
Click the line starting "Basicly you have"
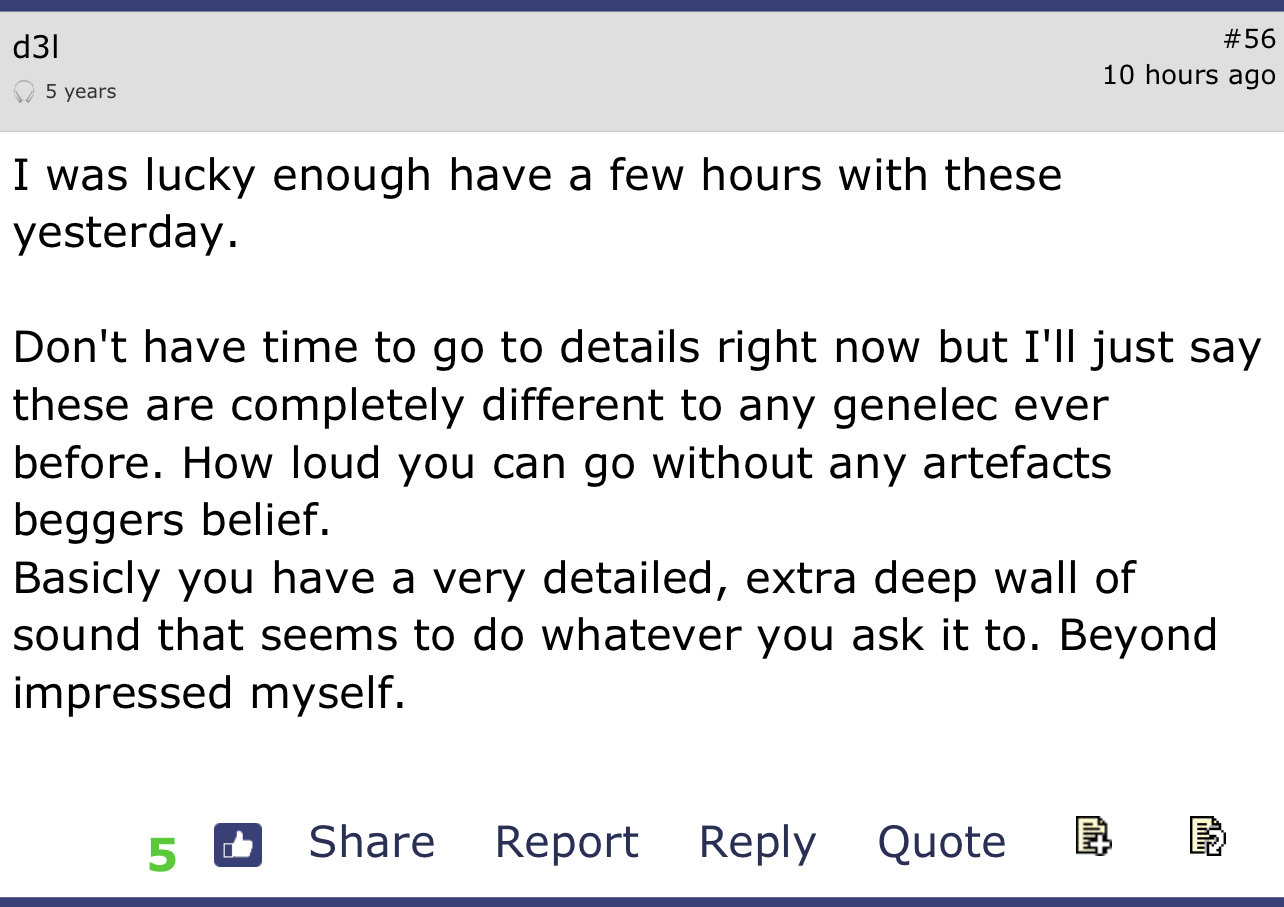(x=573, y=578)
